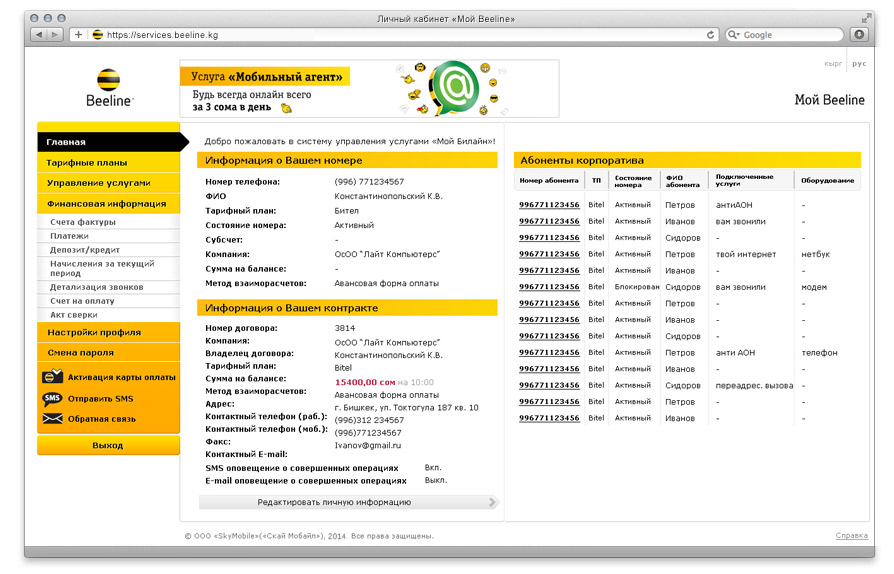Click the phone number (996) 771234567
This screenshot has height=574, width=894.
pos(369,182)
